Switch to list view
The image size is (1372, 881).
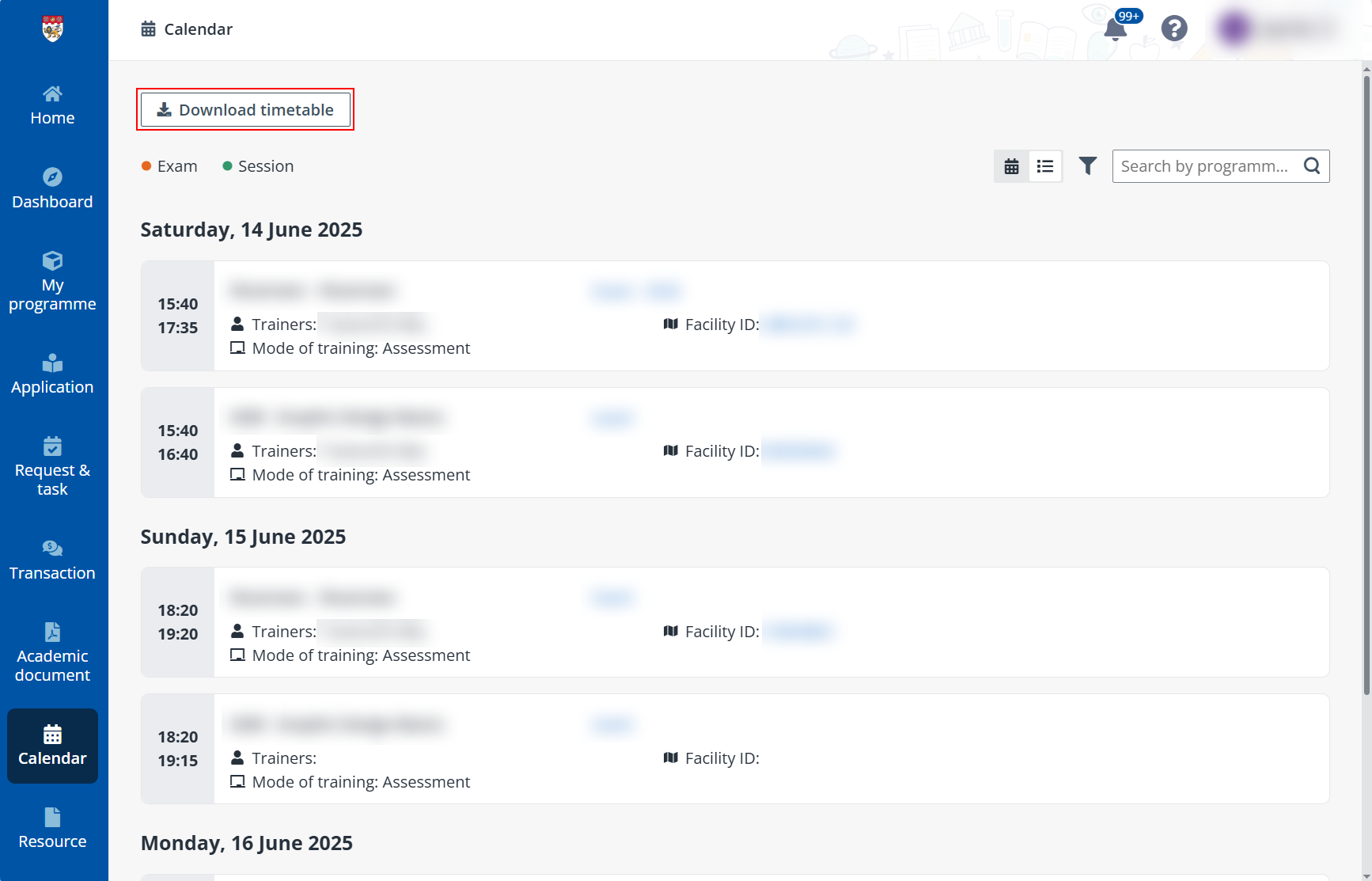click(x=1045, y=166)
